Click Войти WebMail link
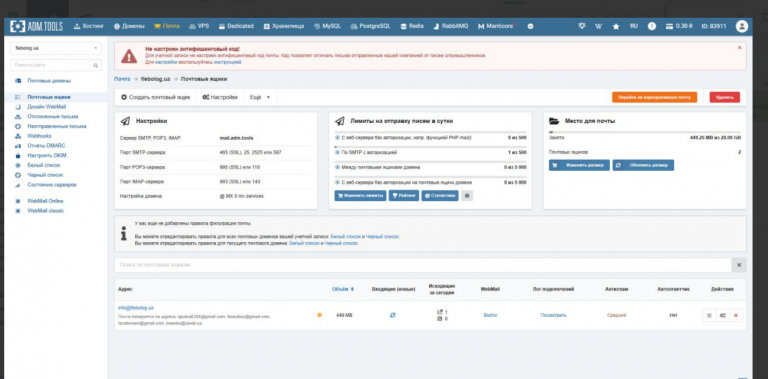768x379 pixels. (x=490, y=315)
